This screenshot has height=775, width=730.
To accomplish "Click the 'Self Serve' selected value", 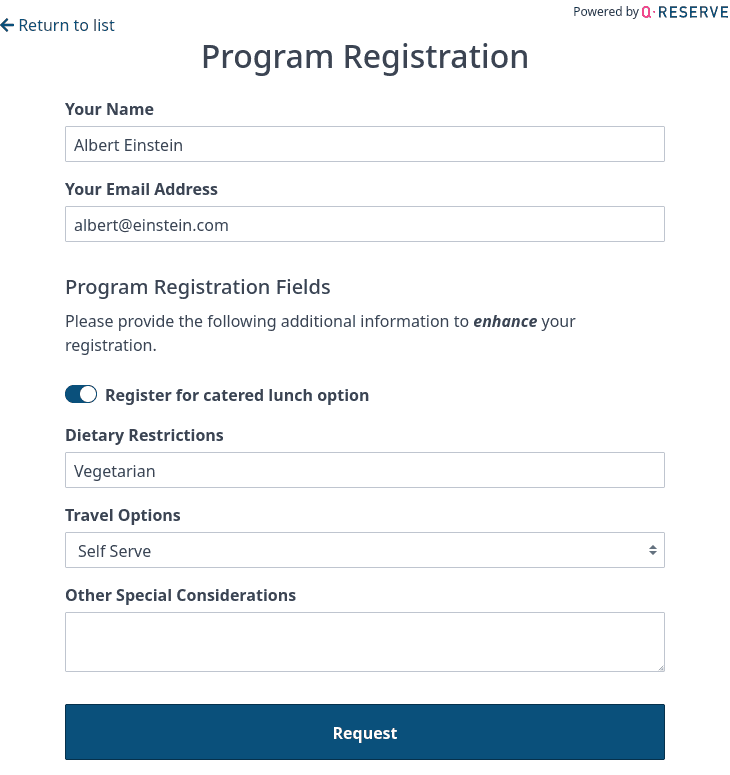I will [115, 551].
